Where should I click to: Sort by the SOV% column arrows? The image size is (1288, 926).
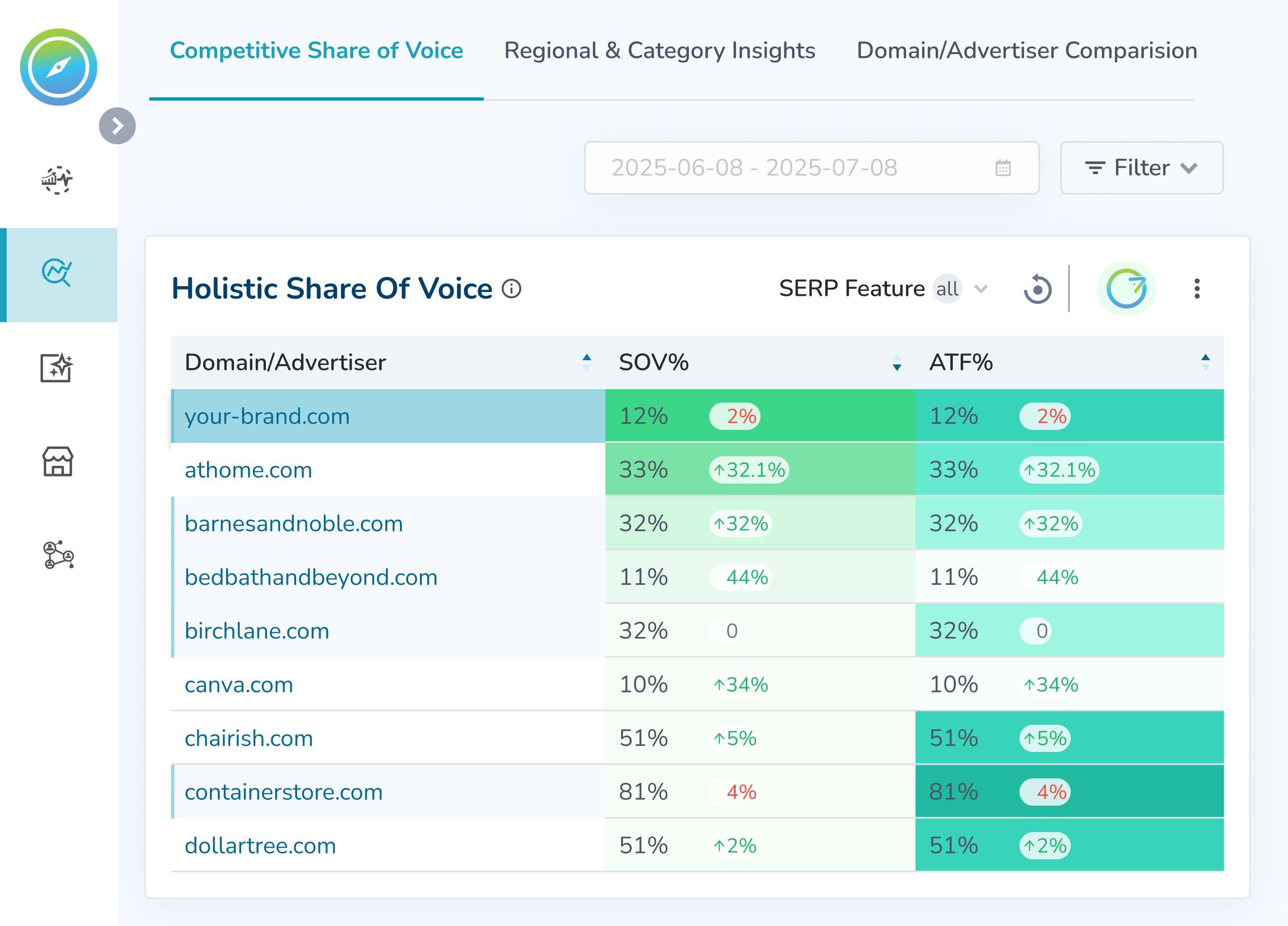click(897, 363)
